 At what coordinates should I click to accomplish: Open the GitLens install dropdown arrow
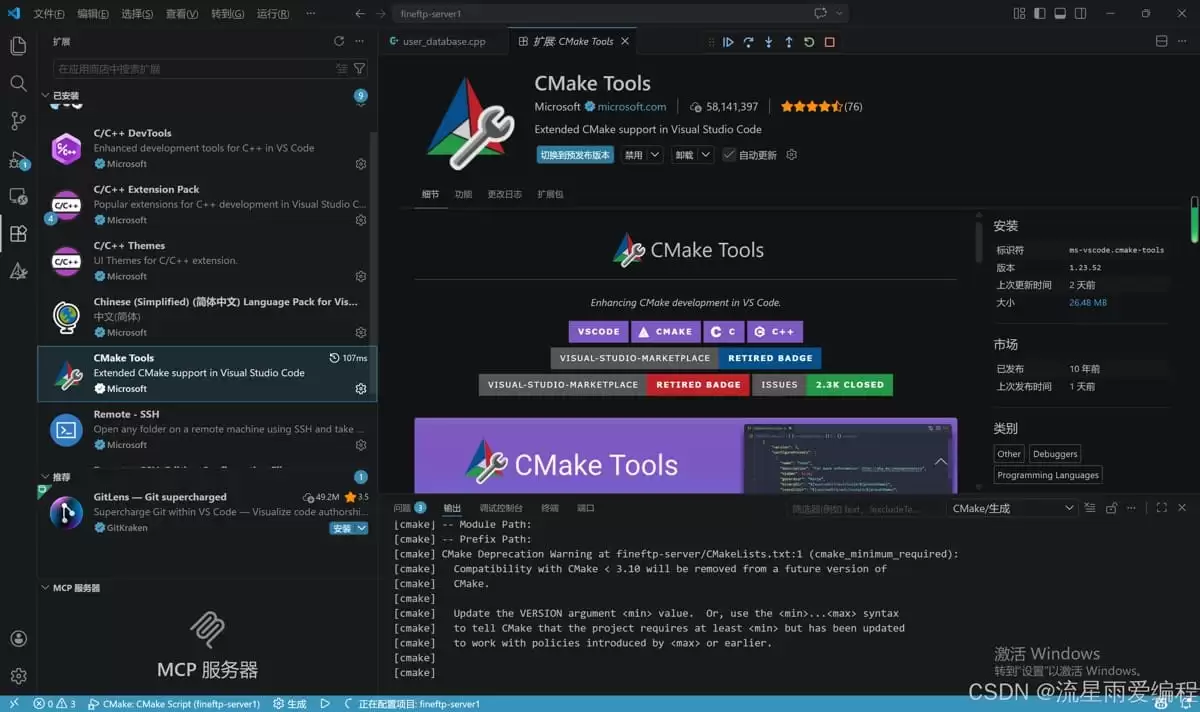(362, 528)
